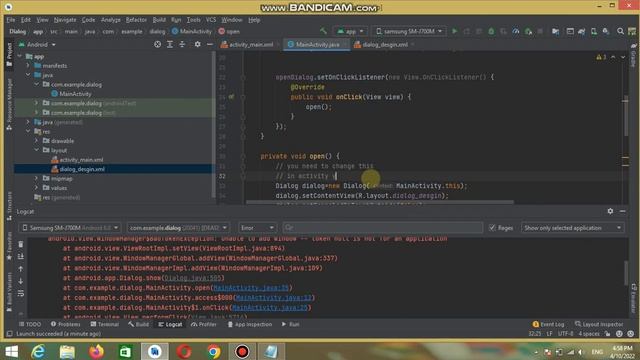Open Search Everywhere magnifier icon
This screenshot has width=640, height=360.
click(620, 31)
